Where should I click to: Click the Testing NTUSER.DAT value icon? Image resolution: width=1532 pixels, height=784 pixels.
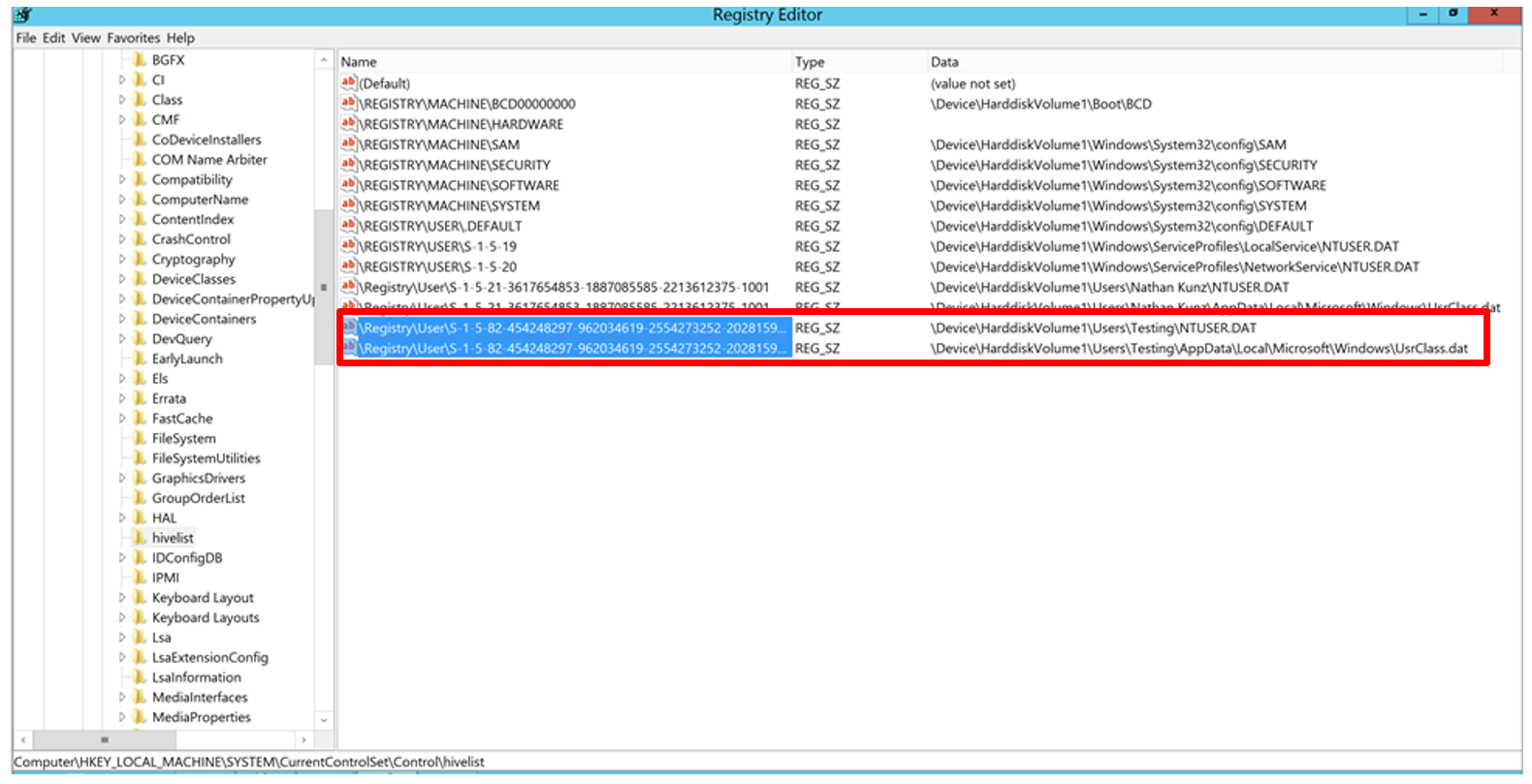click(x=350, y=328)
